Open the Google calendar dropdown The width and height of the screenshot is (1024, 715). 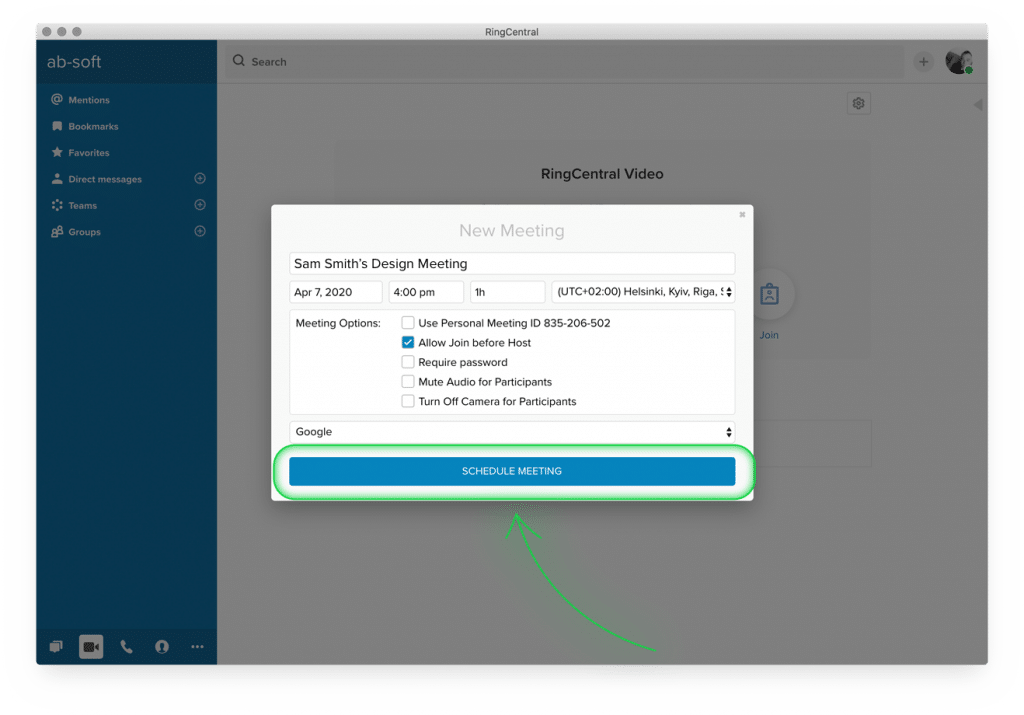click(x=512, y=432)
